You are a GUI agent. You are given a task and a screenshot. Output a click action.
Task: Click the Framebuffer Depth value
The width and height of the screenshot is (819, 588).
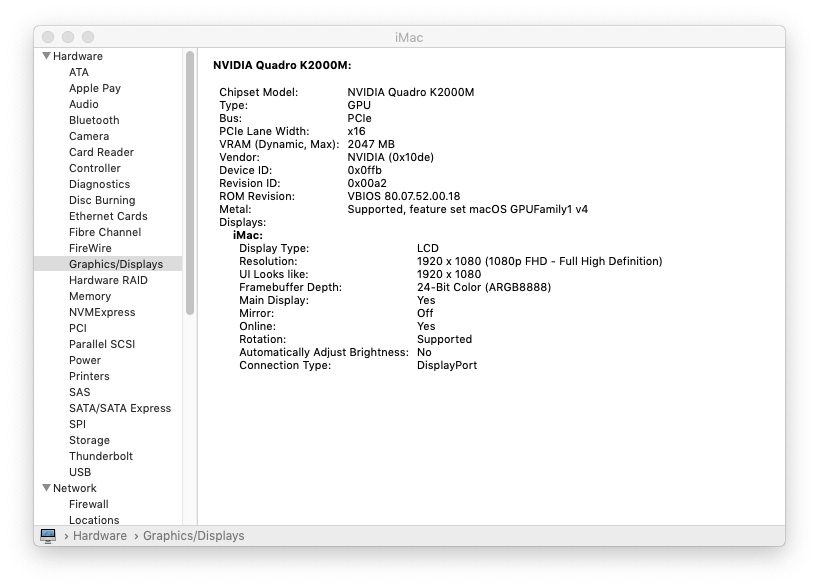coord(484,288)
